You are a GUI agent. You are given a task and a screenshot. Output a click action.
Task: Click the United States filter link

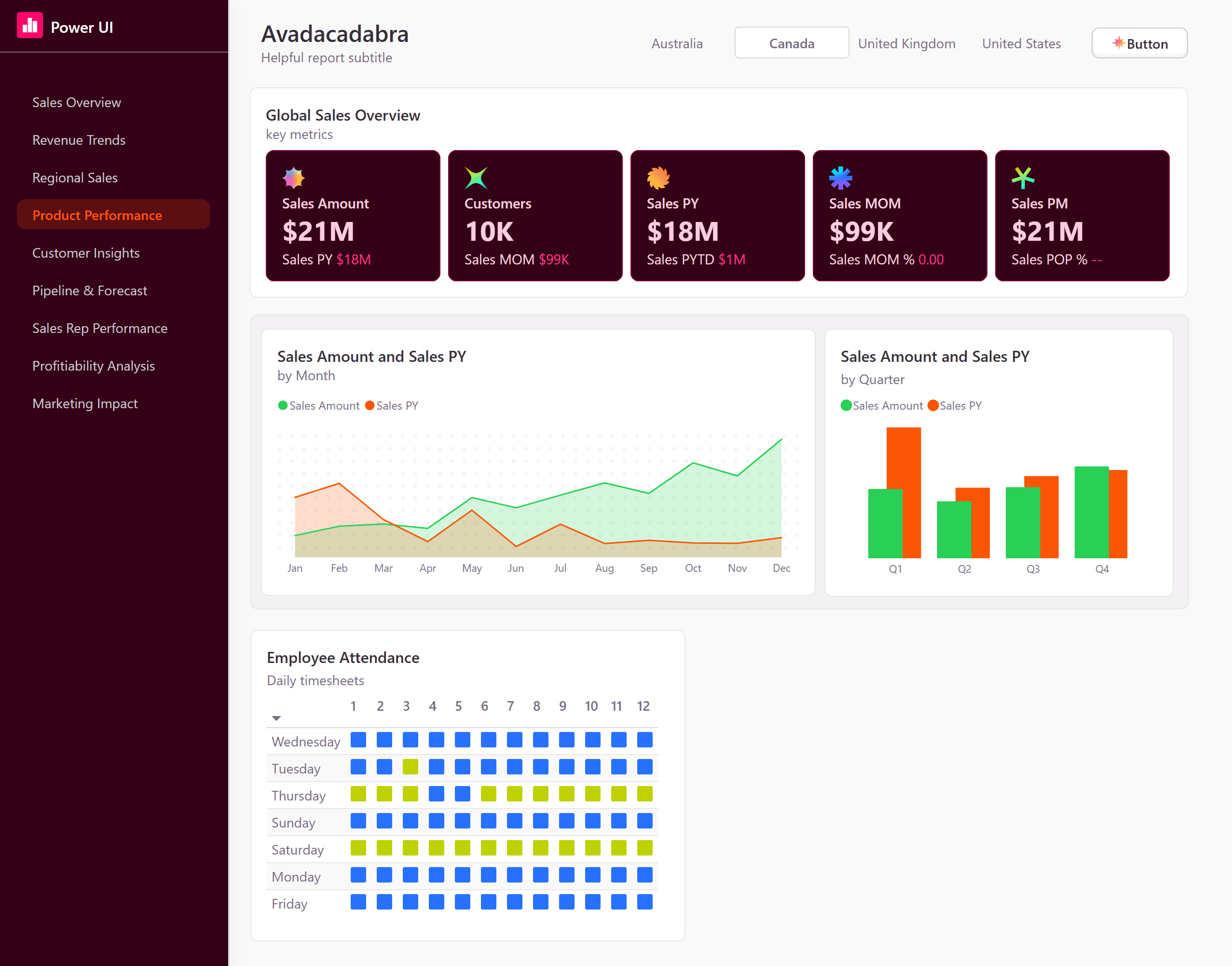point(1021,43)
